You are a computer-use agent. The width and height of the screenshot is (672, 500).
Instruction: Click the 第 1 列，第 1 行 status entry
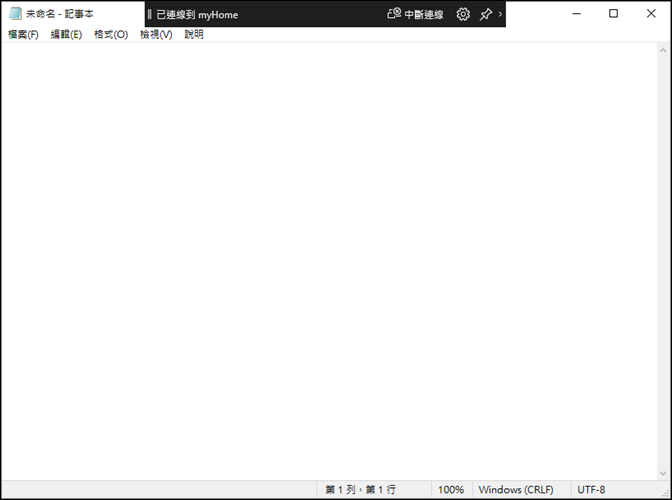(x=360, y=489)
